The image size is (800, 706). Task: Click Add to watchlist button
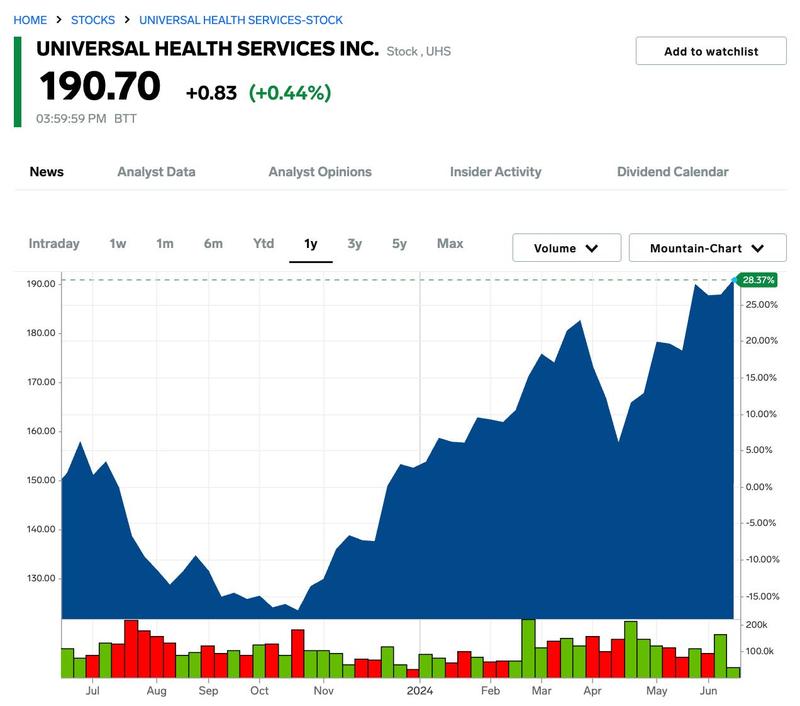[711, 51]
